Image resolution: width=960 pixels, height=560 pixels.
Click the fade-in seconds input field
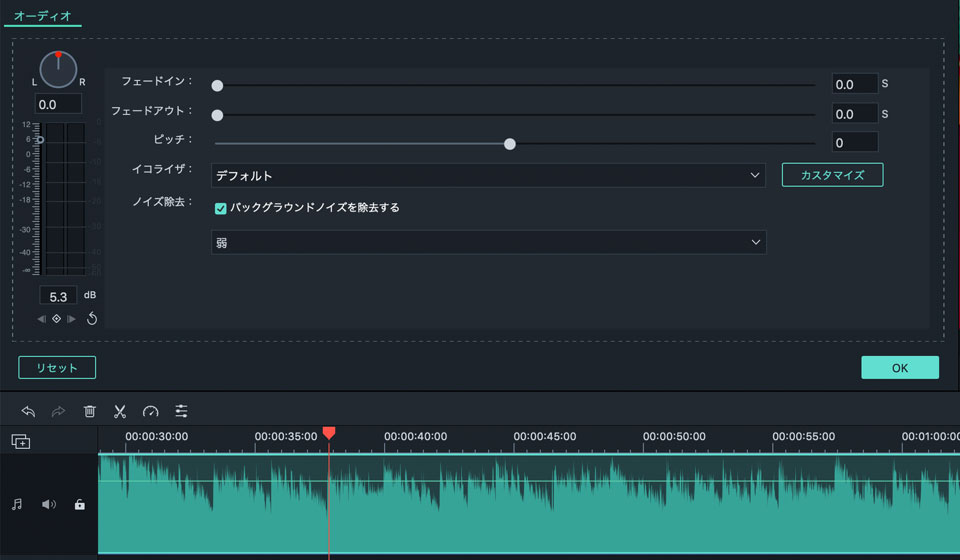(855, 84)
